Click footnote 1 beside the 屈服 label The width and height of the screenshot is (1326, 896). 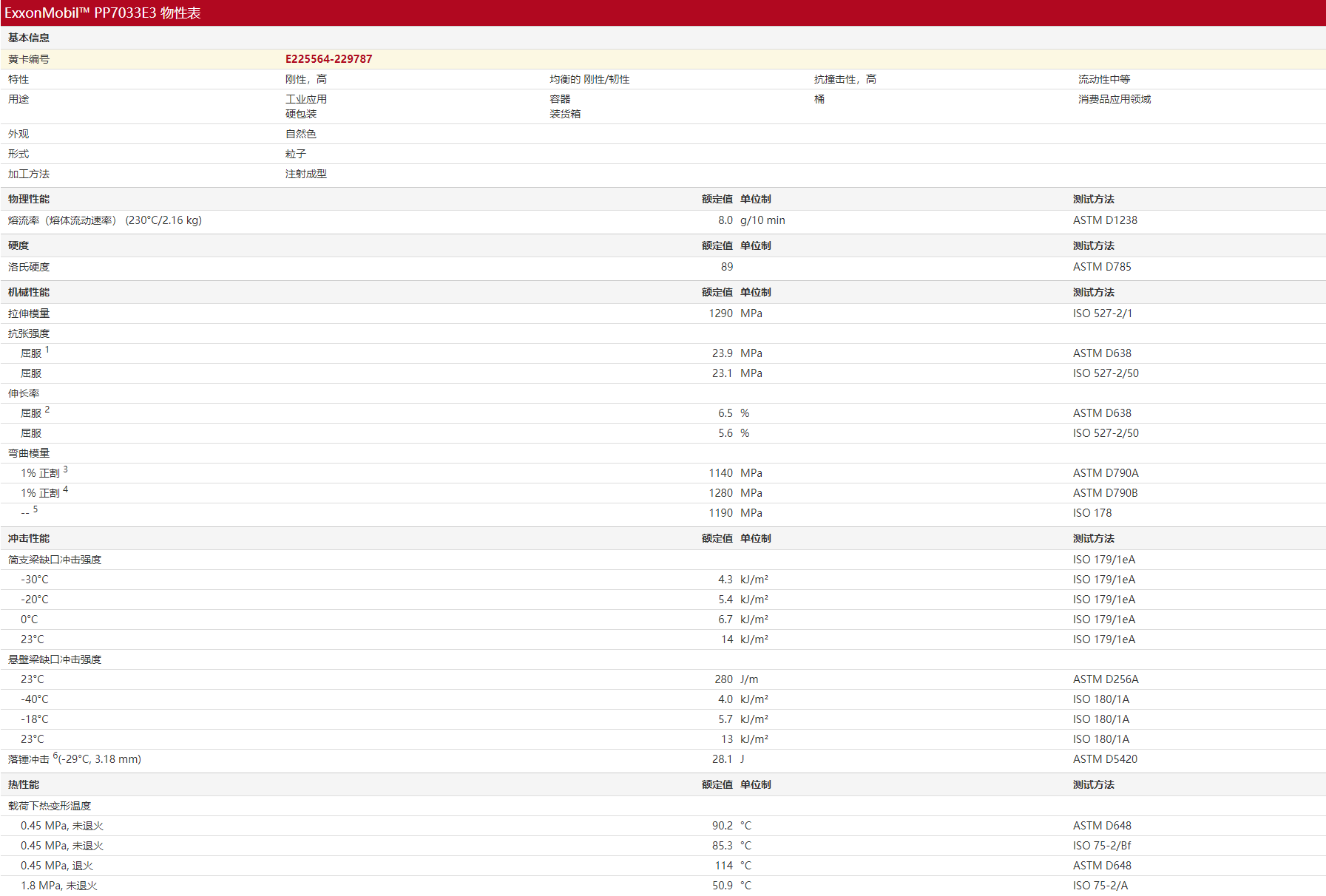47,350
